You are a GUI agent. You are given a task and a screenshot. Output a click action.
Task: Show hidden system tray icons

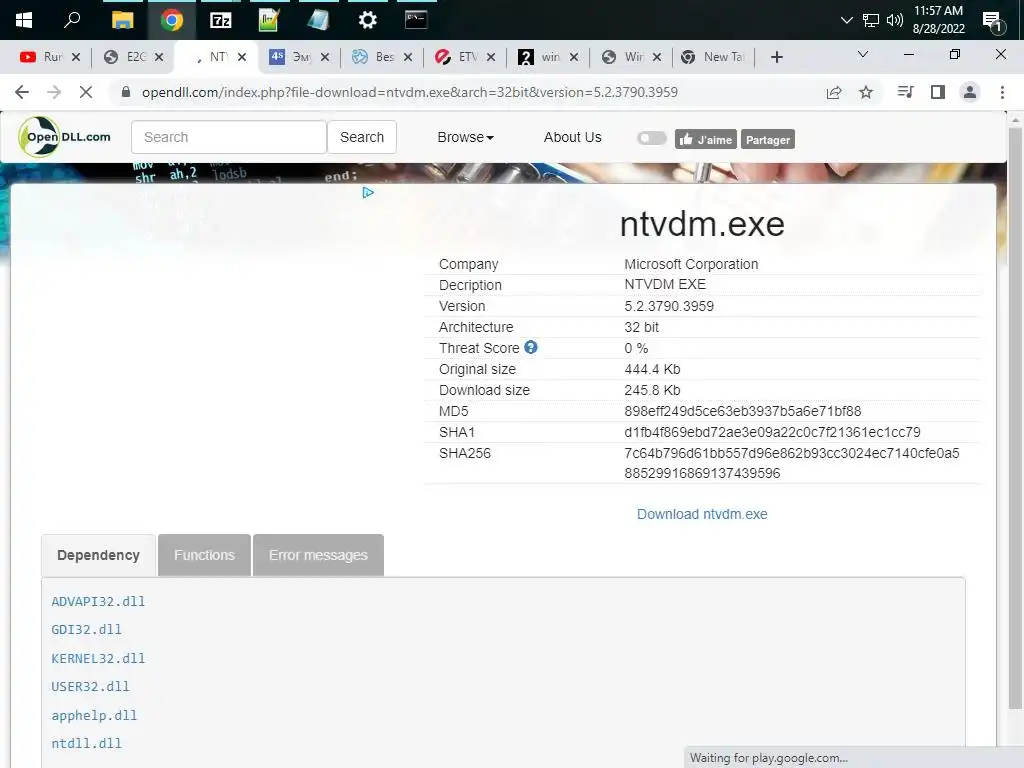point(846,20)
